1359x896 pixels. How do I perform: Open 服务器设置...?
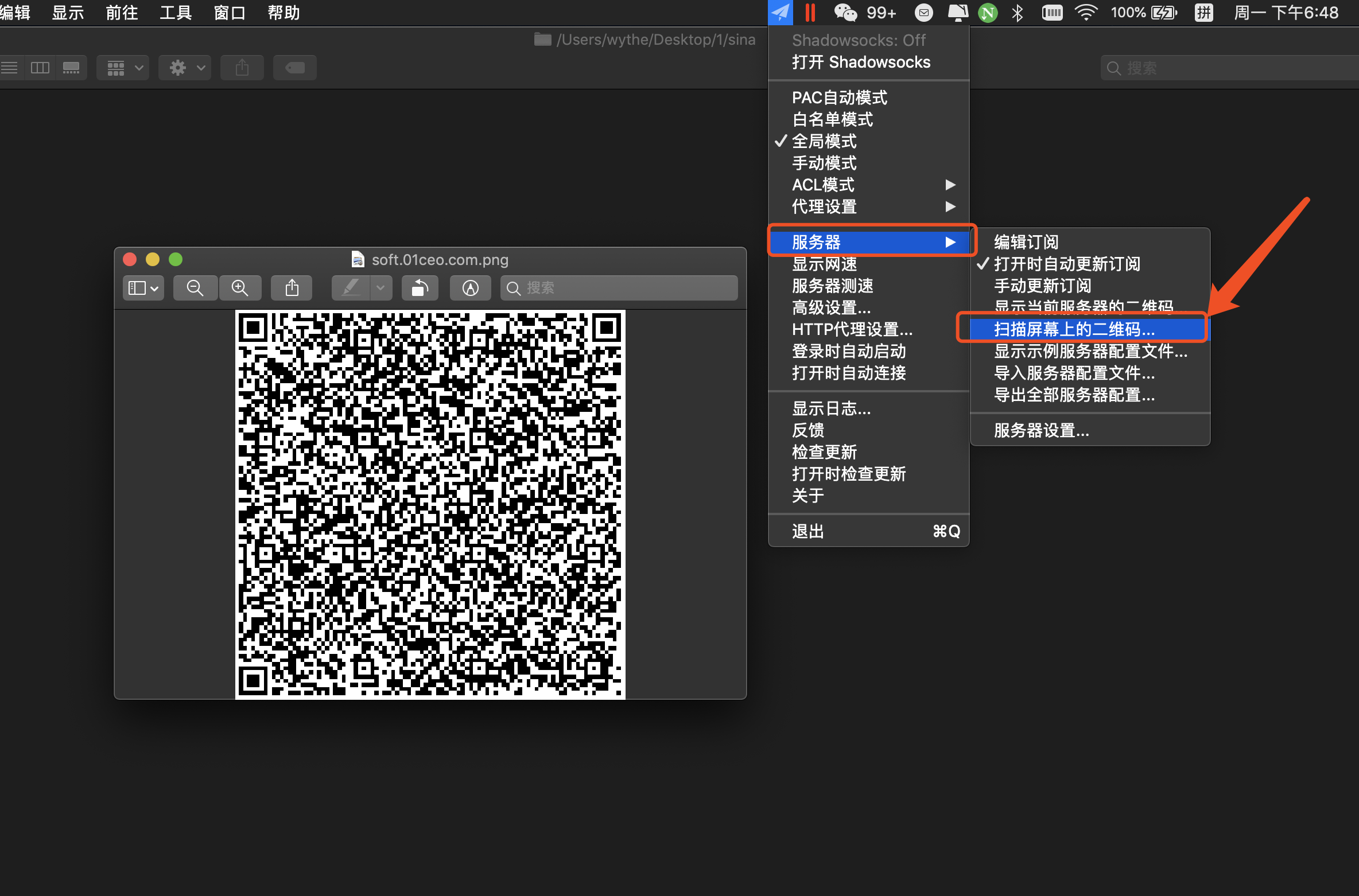[x=1090, y=430]
